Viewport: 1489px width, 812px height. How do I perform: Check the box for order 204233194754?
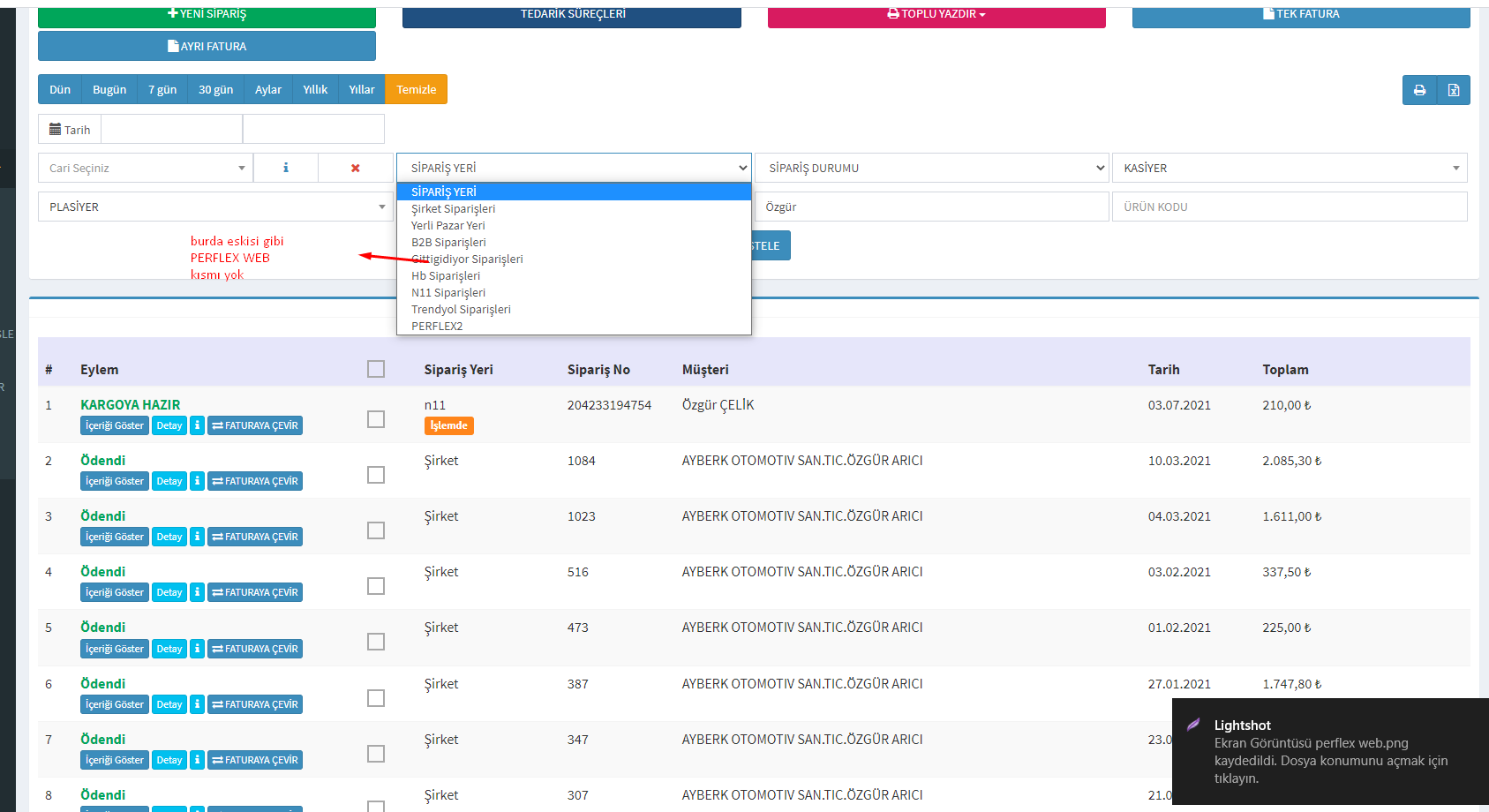(376, 419)
